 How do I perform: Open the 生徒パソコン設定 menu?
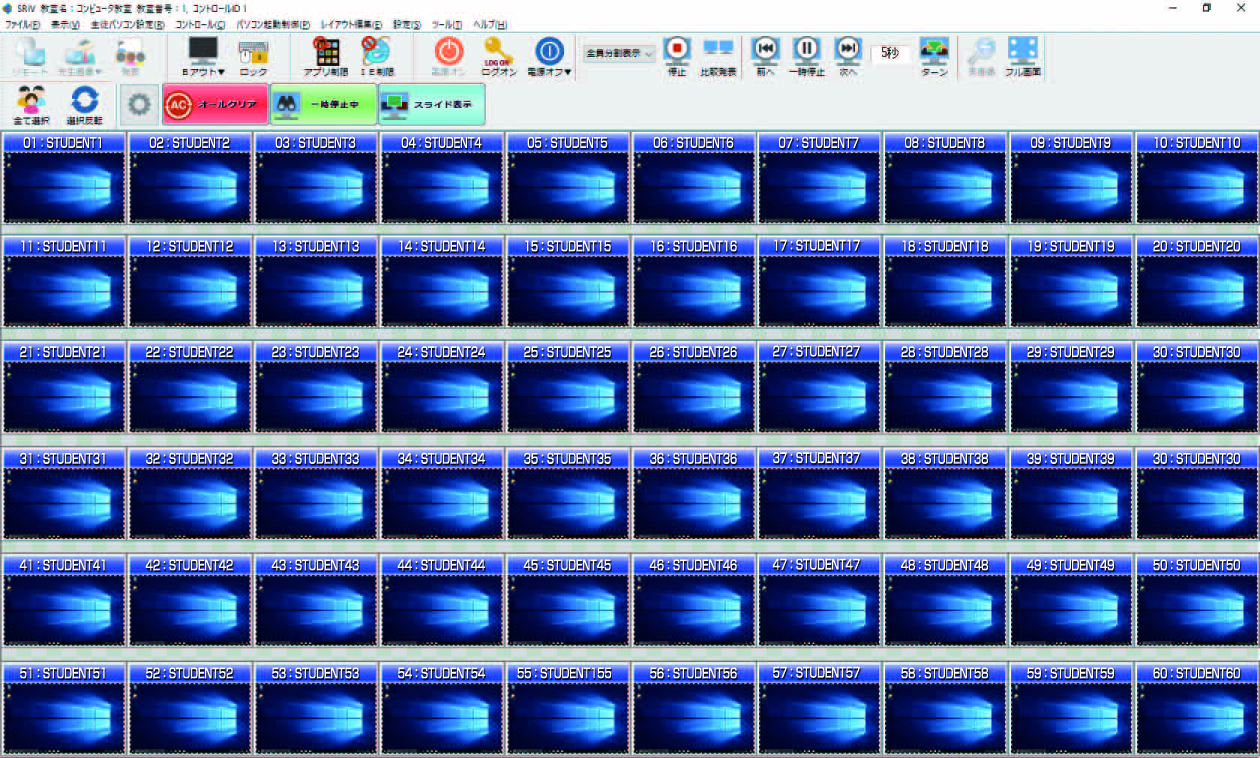tap(127, 24)
